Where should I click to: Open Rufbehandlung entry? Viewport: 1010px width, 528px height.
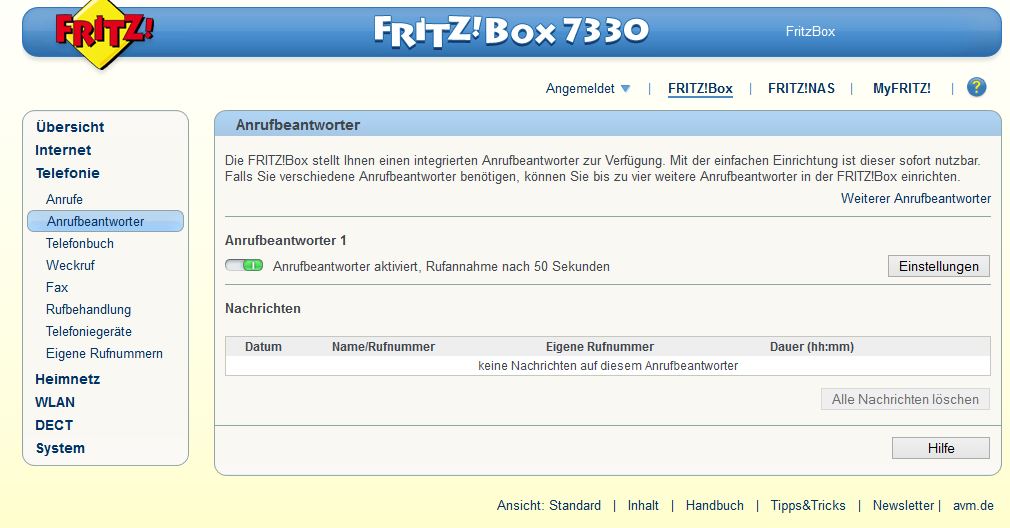tap(88, 309)
